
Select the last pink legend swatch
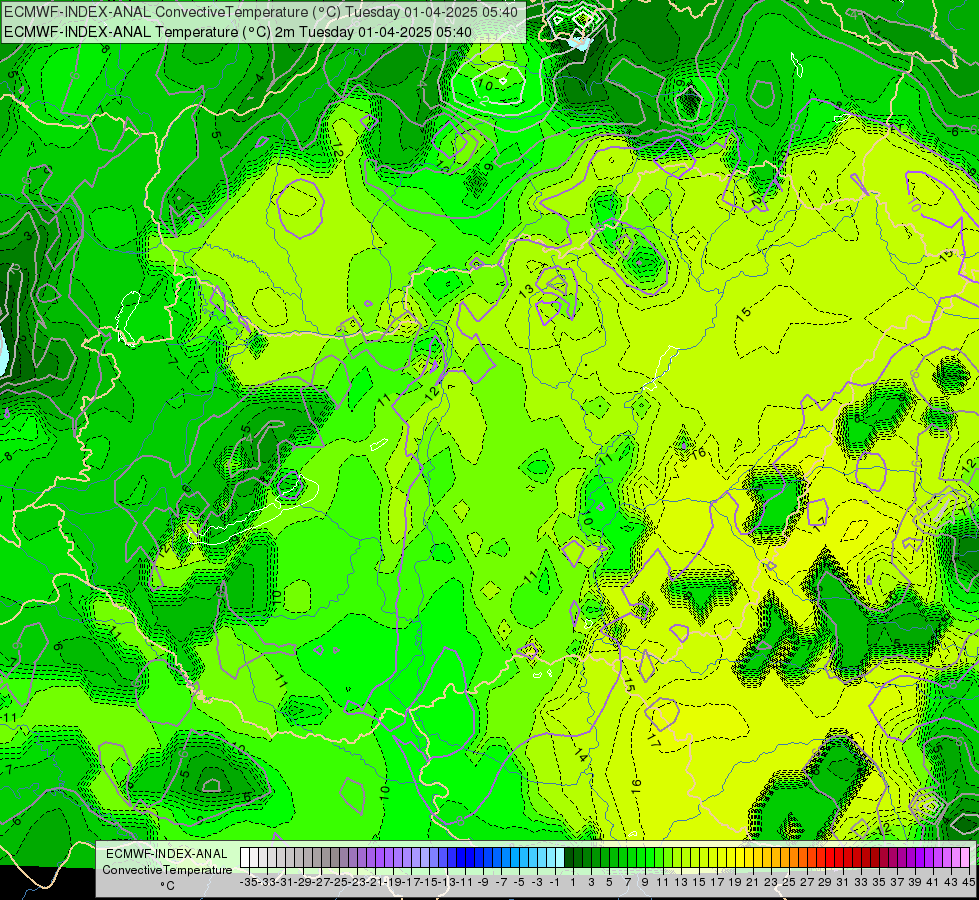pos(965,857)
